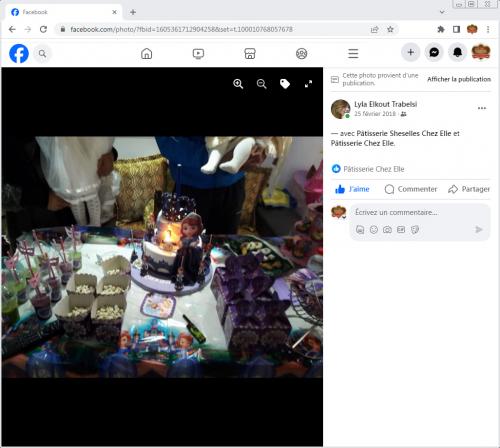Zoom in on the photo
Viewport: 500px width, 448px height.
click(238, 84)
